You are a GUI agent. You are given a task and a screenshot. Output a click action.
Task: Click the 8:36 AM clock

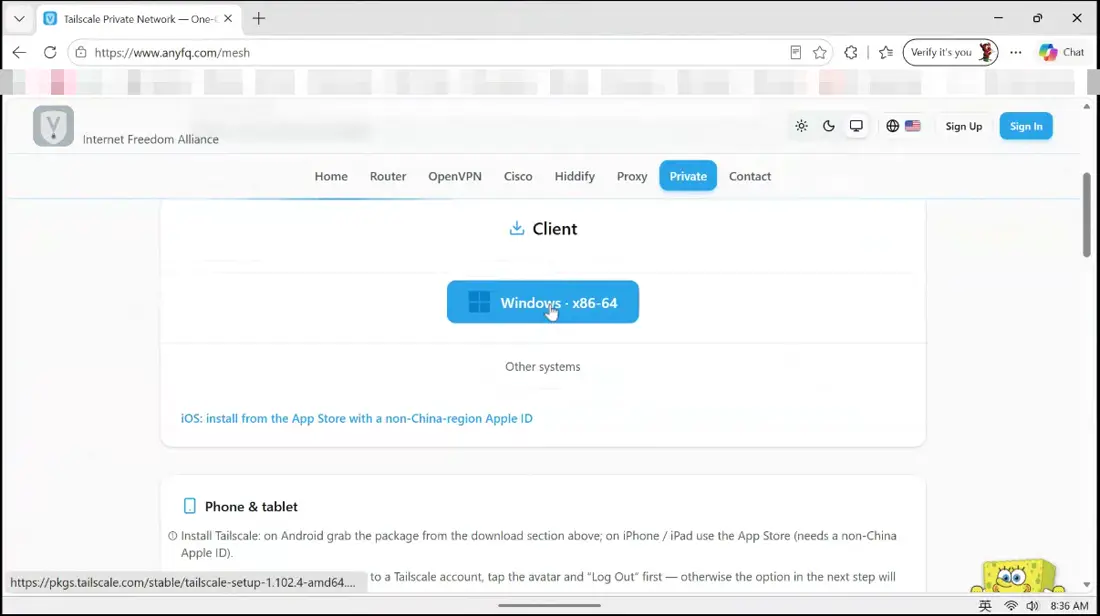click(x=1069, y=605)
